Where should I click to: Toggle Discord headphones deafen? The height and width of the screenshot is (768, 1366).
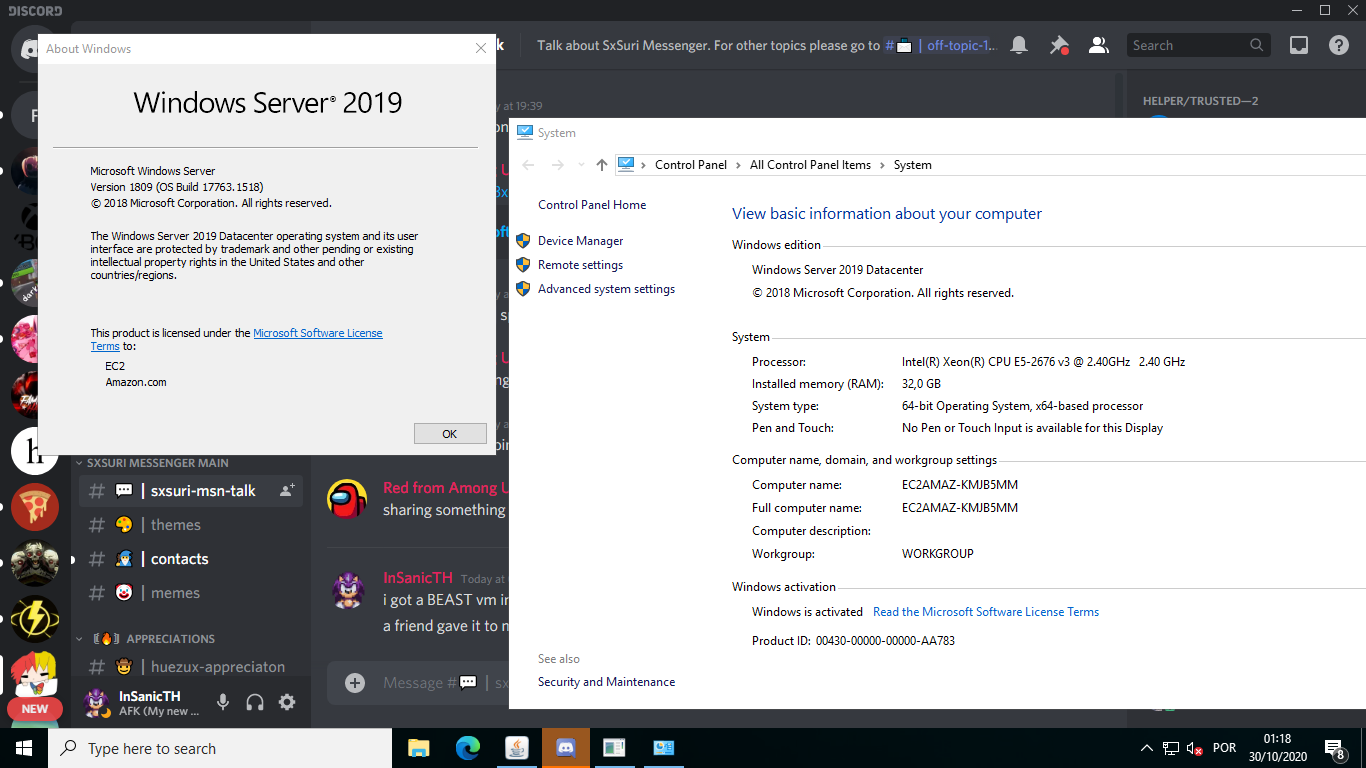pos(255,702)
